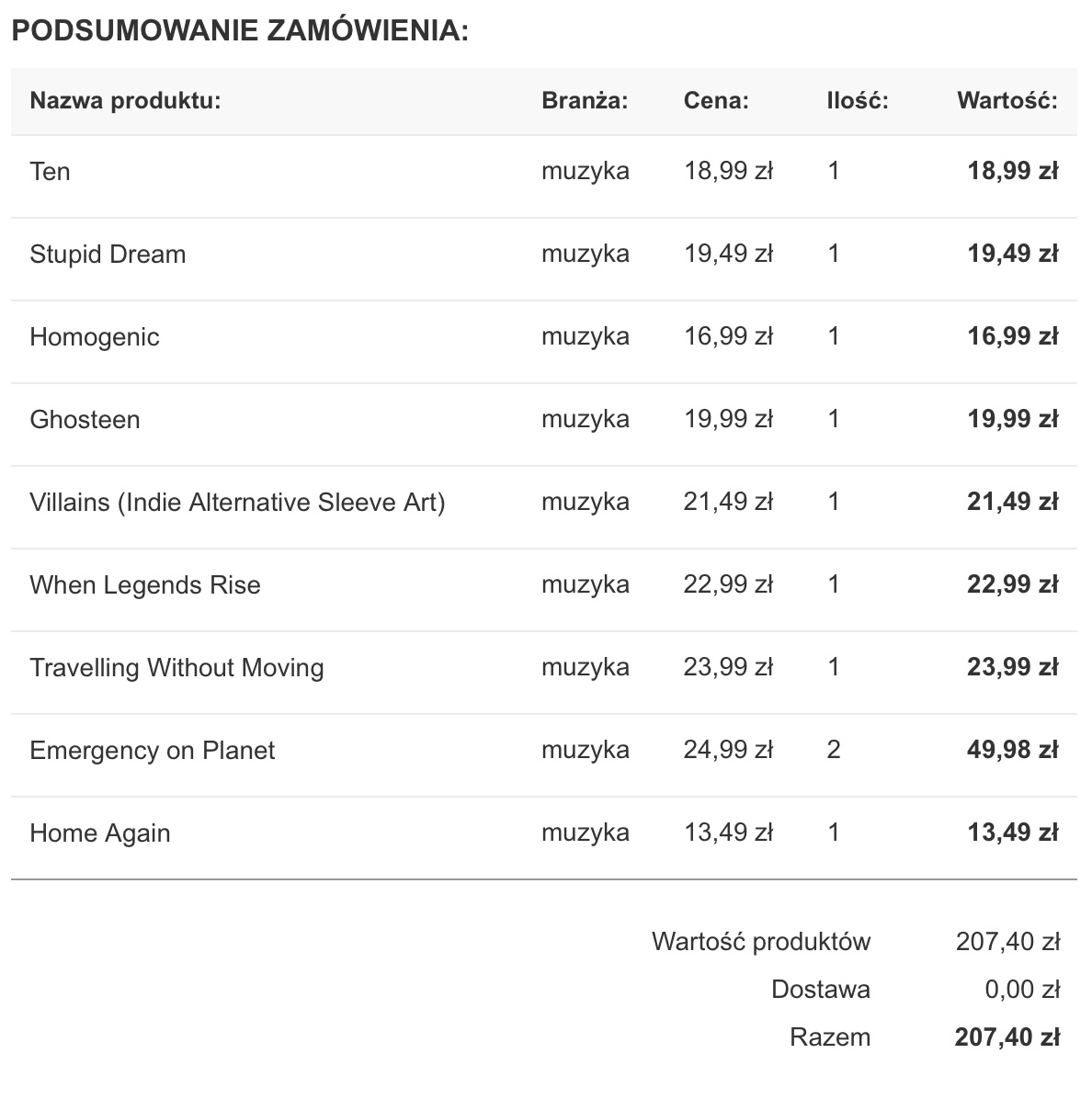Click the bold Razem total 207,40 zł
The height and width of the screenshot is (1099, 1092).
pos(1007,1037)
